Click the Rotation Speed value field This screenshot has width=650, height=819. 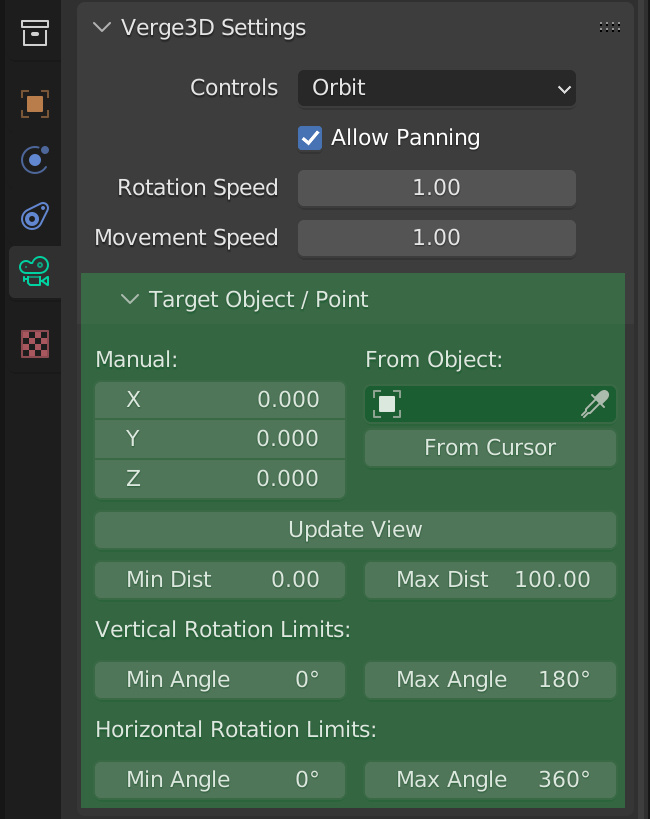pos(437,188)
